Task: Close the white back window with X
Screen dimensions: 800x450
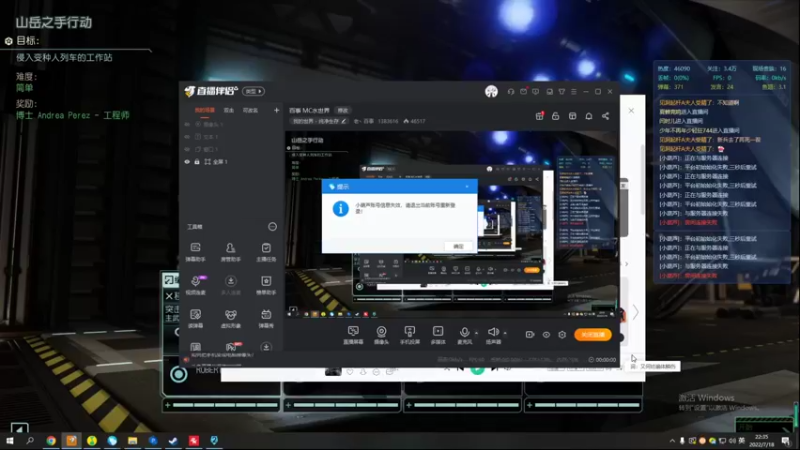Action: tap(631, 110)
